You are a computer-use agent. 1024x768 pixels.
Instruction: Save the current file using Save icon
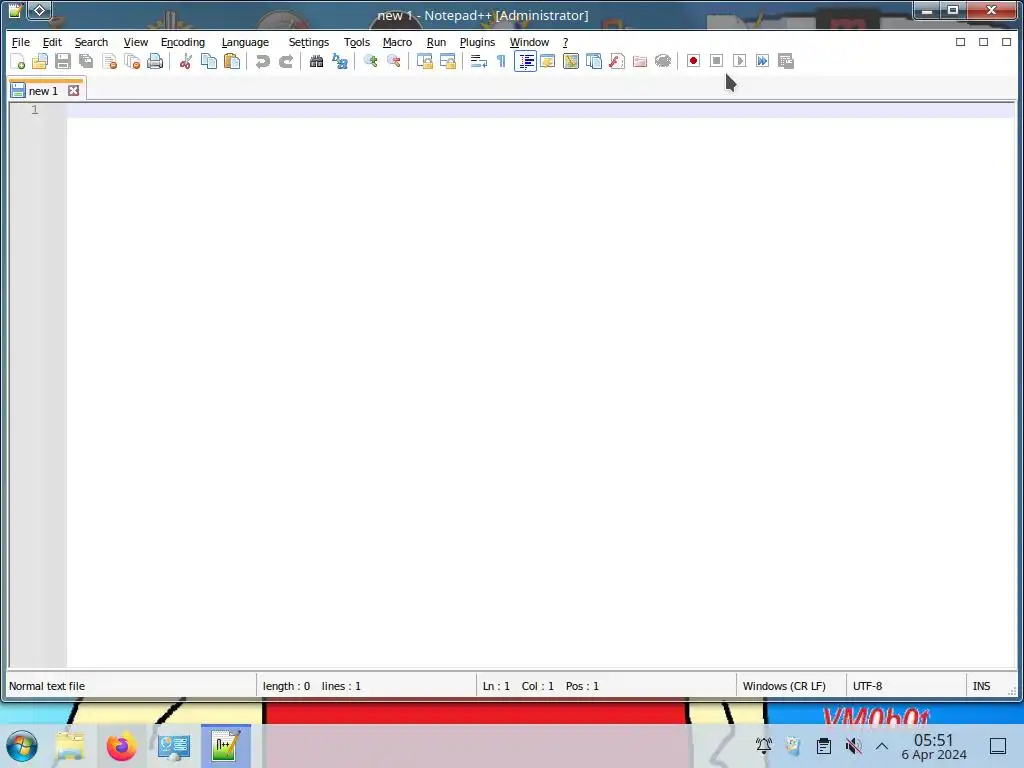pyautogui.click(x=63, y=61)
